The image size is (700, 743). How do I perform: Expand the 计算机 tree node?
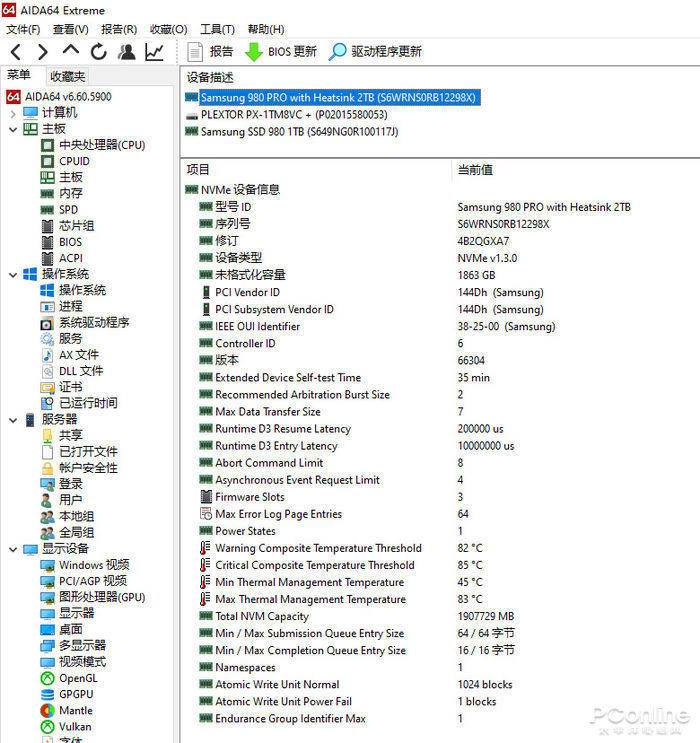click(13, 113)
